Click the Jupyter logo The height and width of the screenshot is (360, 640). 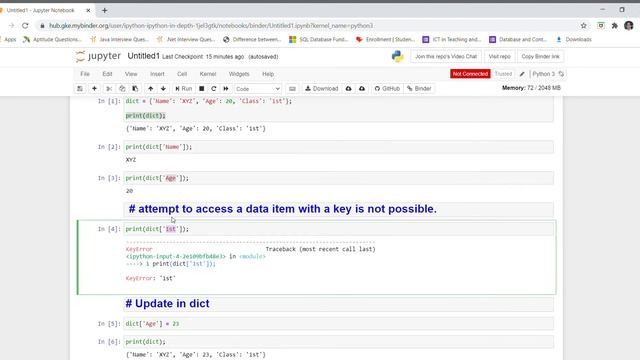point(98,56)
